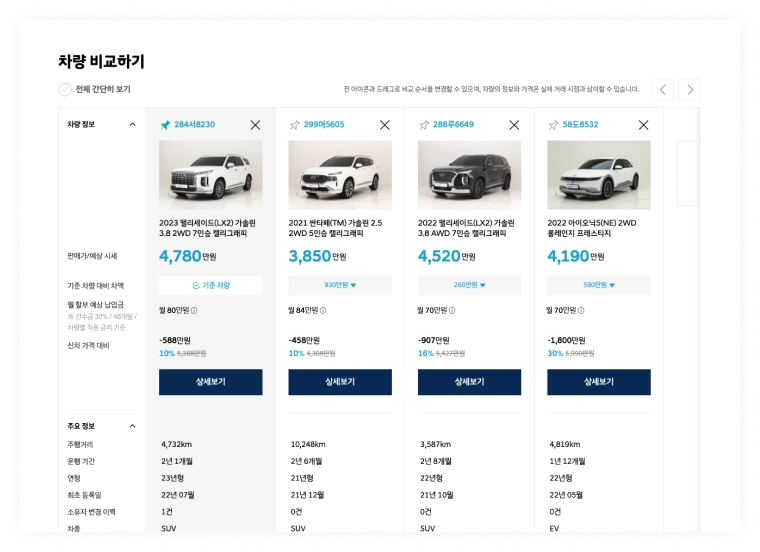Open info icon next to 월 80만원
The height and width of the screenshot is (552, 760).
(x=194, y=310)
